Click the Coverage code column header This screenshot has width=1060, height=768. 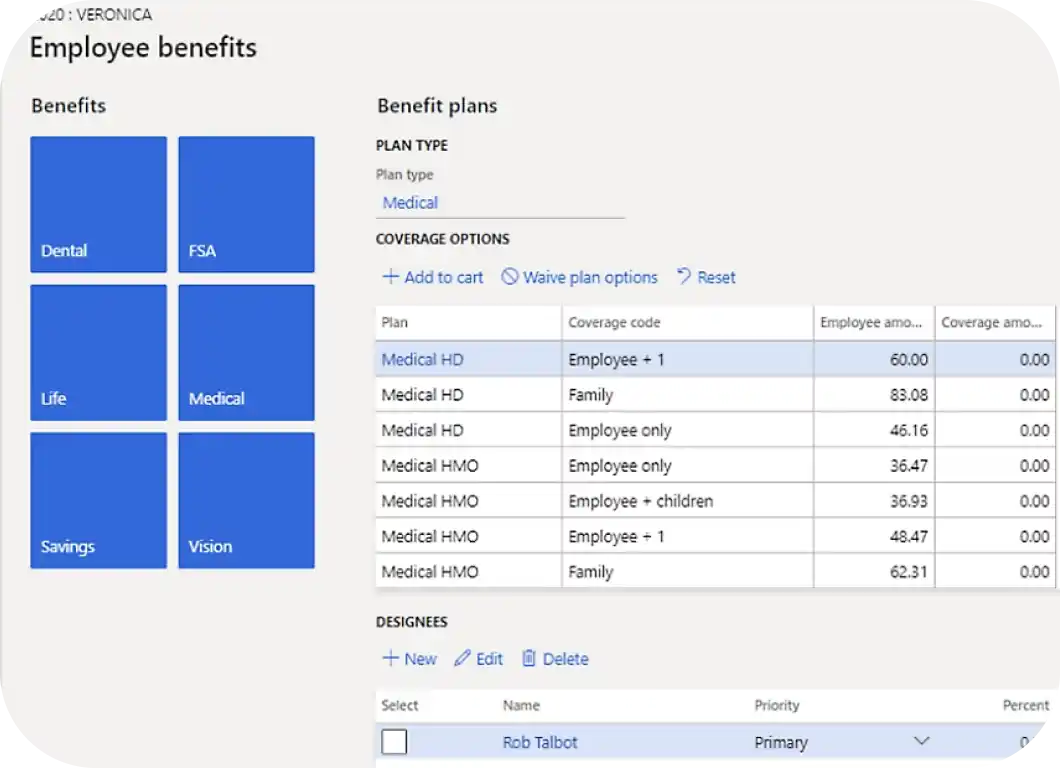pyautogui.click(x=615, y=322)
